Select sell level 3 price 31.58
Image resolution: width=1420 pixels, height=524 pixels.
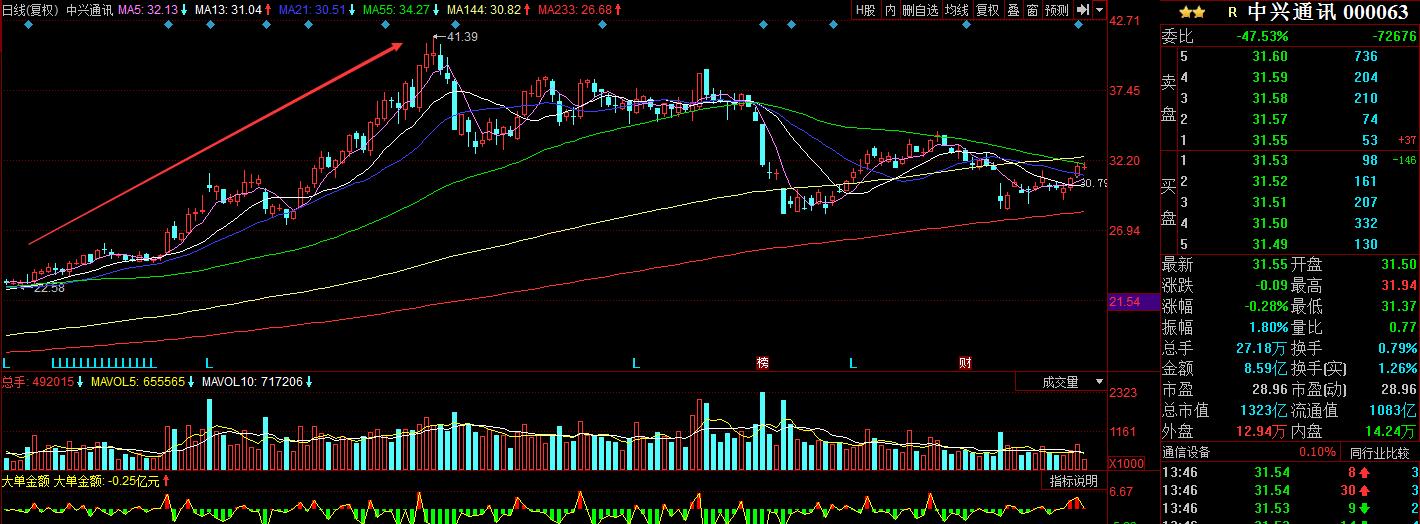[x=1270, y=99]
